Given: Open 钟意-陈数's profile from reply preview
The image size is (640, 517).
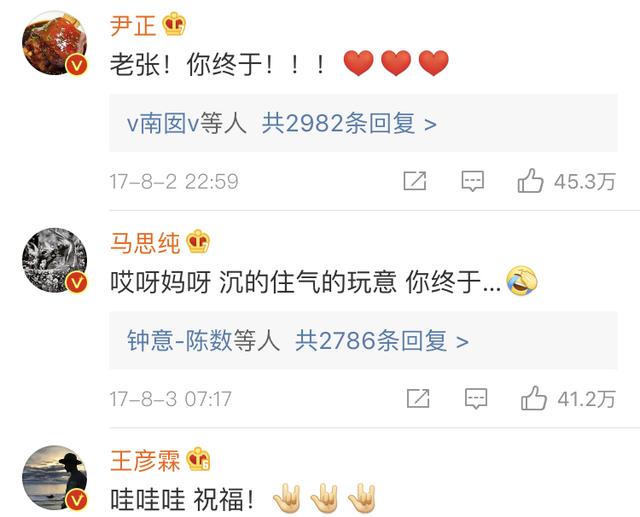Looking at the screenshot, I should (179, 341).
